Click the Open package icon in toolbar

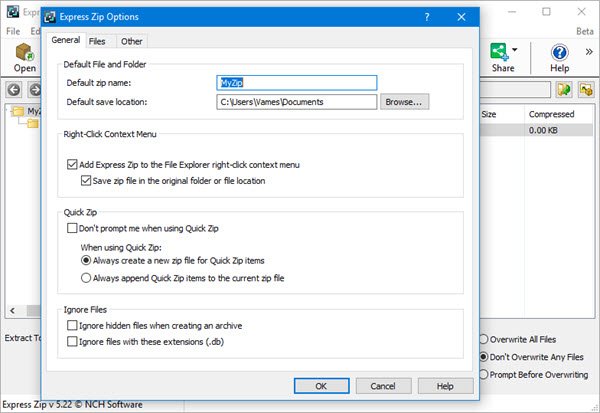pos(24,52)
